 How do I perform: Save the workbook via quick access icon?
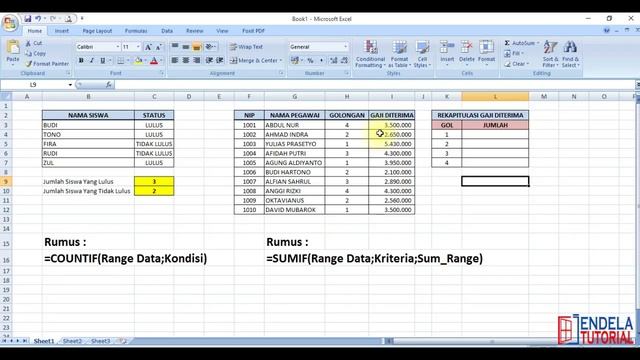pos(27,19)
